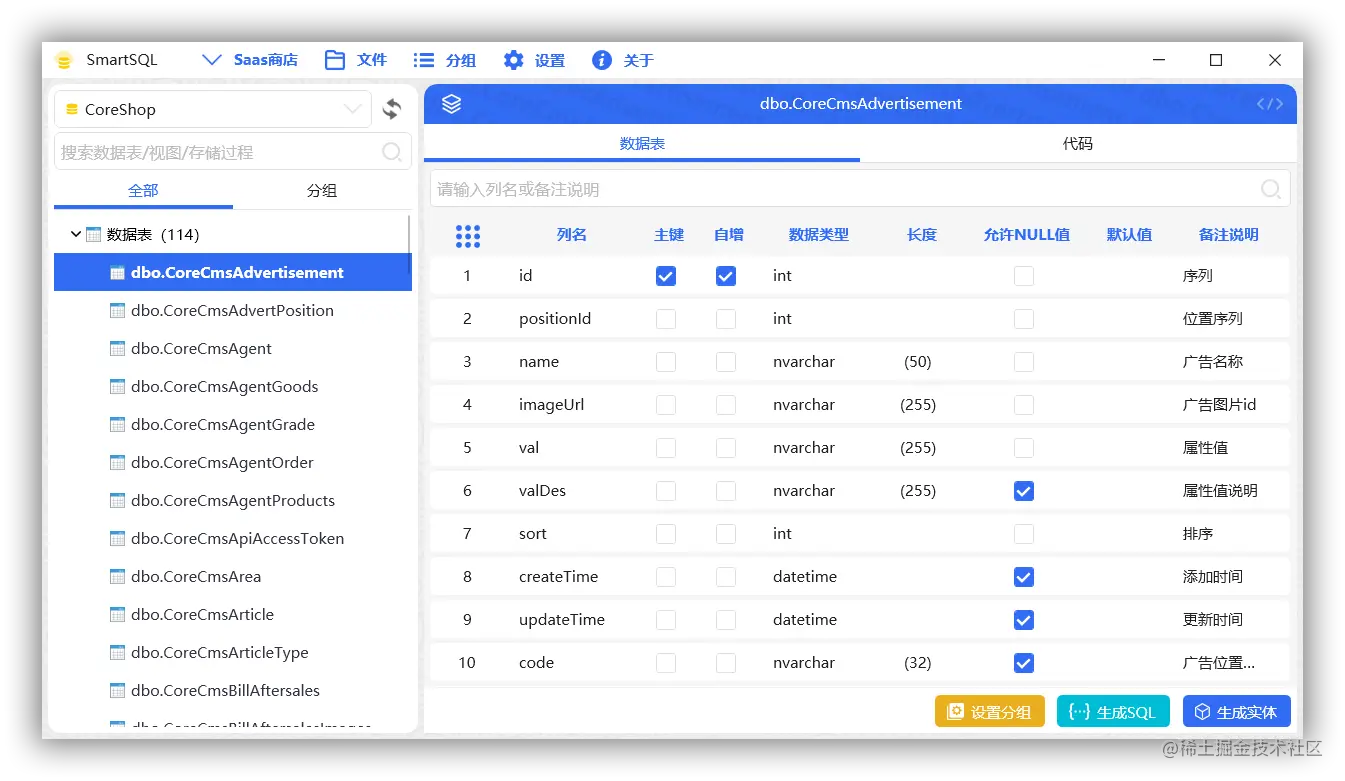Uncheck allow NULL for code row

[x=1024, y=663]
